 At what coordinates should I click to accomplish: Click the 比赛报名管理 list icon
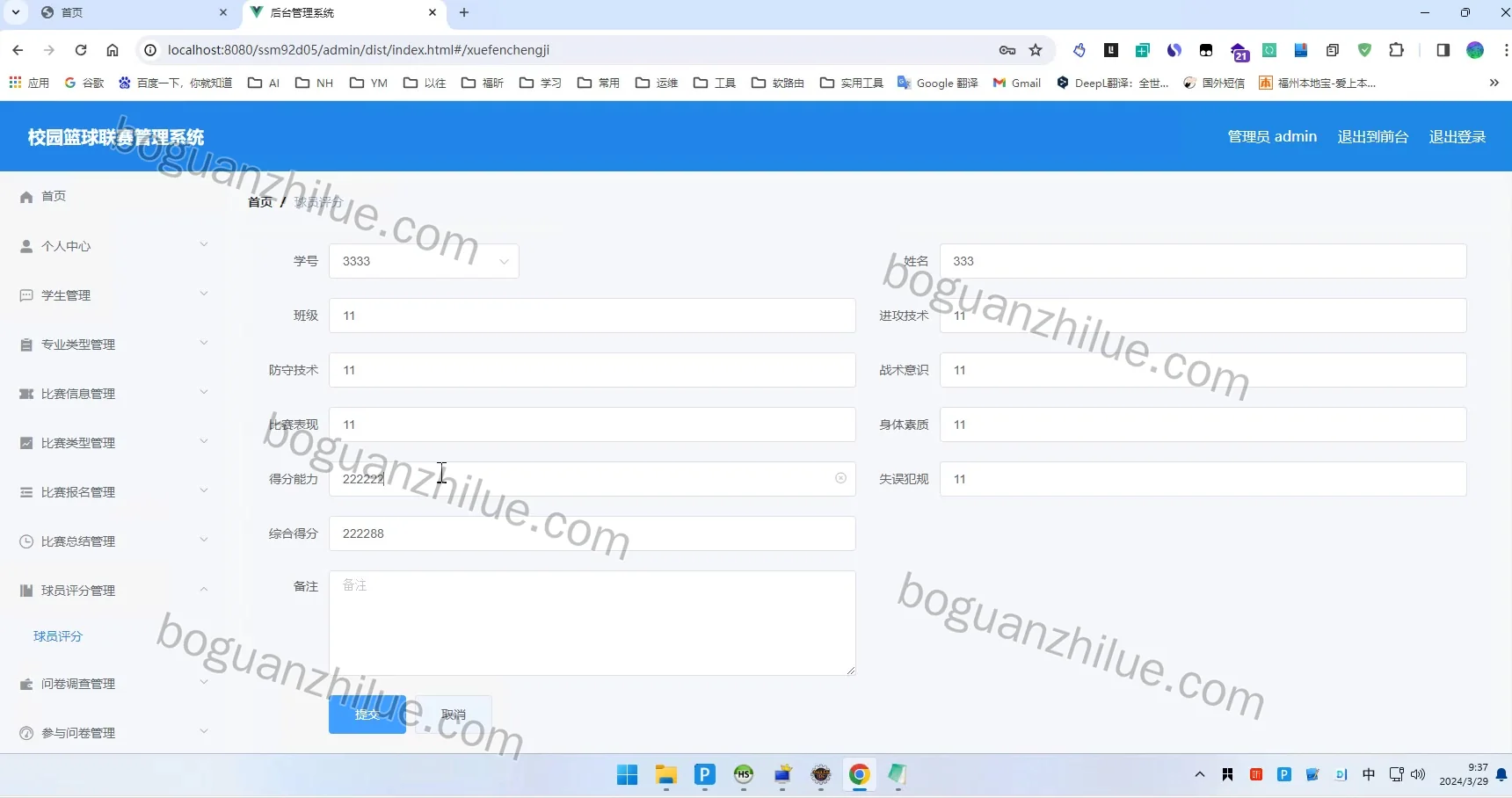click(26, 493)
